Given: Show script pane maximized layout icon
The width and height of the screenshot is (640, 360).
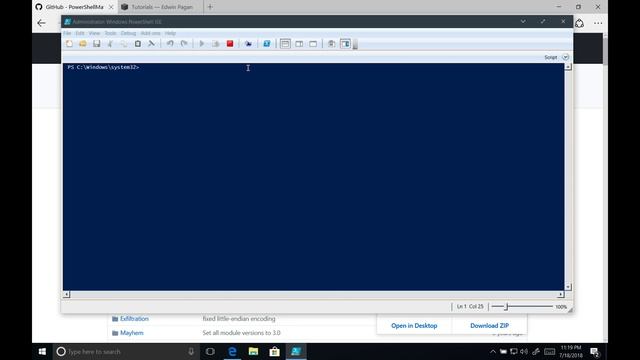Looking at the screenshot, I should pyautogui.click(x=313, y=44).
